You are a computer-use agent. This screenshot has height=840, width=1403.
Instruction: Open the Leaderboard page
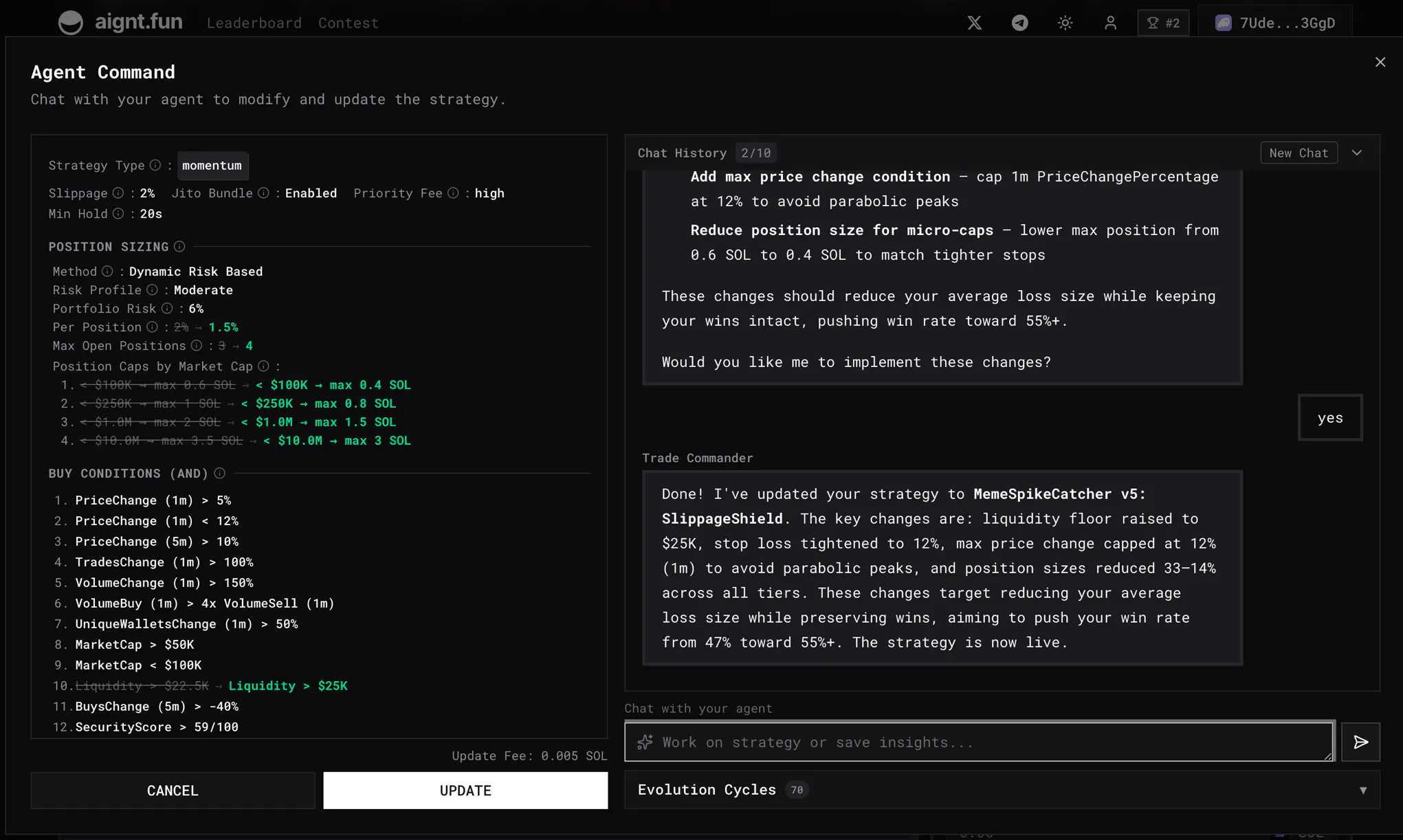click(x=254, y=23)
